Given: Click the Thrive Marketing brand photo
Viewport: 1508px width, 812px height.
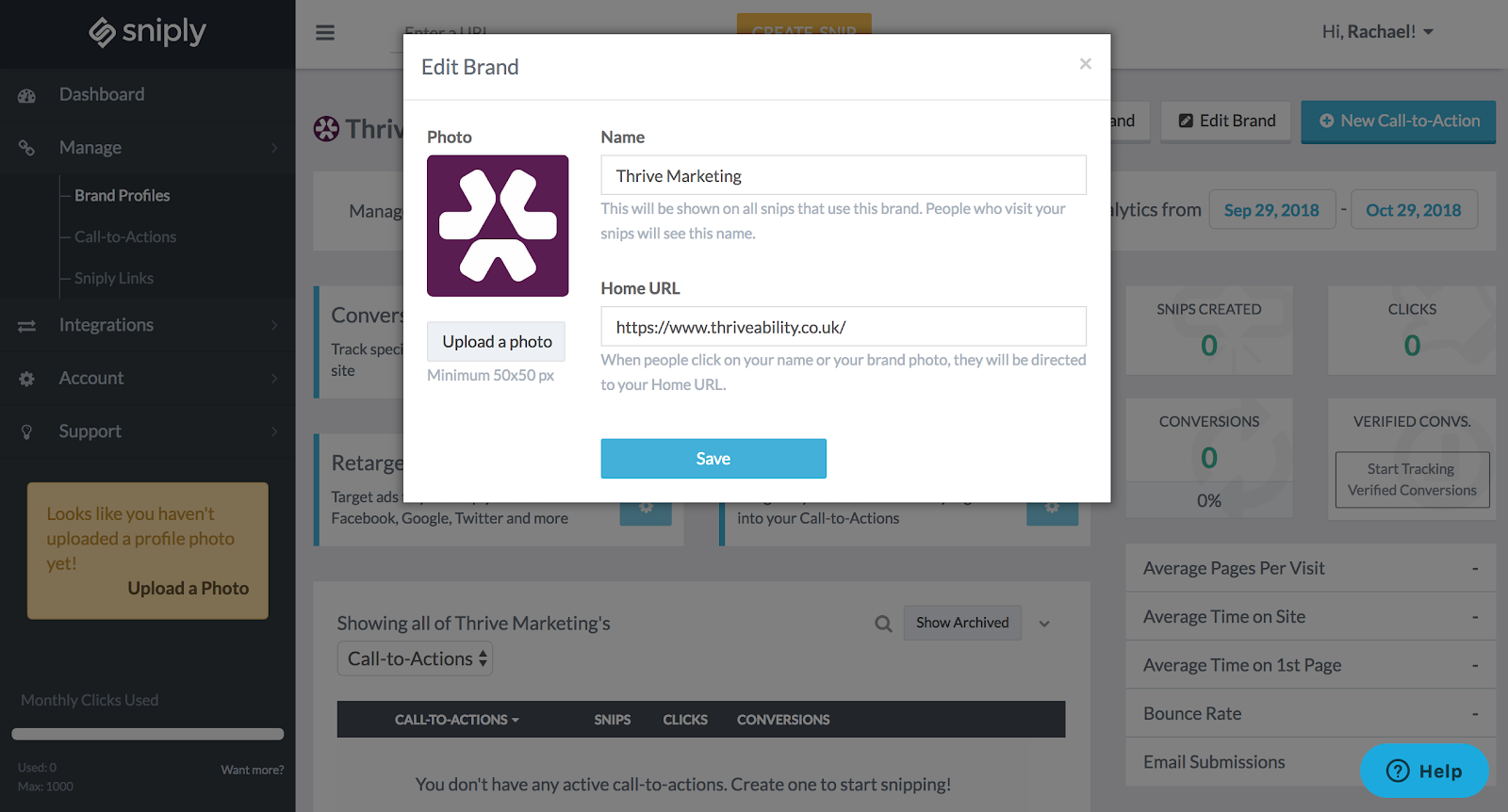Looking at the screenshot, I should pos(498,226).
